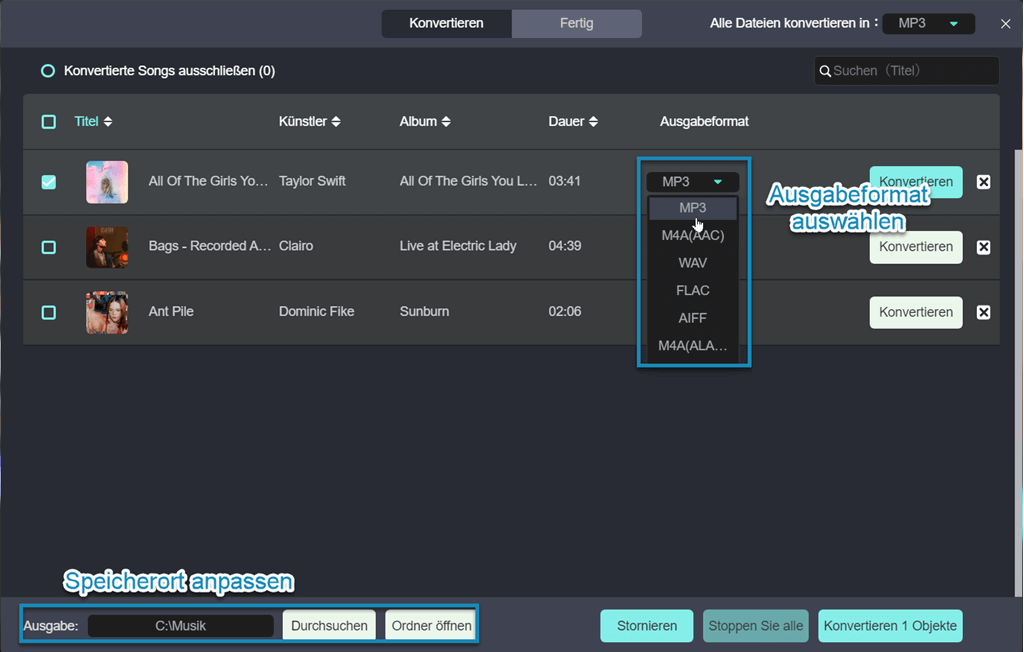Toggle Konvertierte Songs ausschließen option
The height and width of the screenshot is (652, 1024).
[x=47, y=71]
